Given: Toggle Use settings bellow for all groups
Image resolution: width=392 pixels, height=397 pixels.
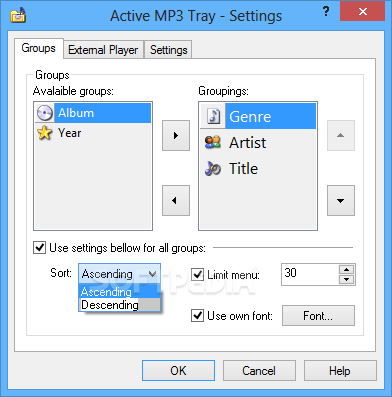Looking at the screenshot, I should tap(40, 248).
